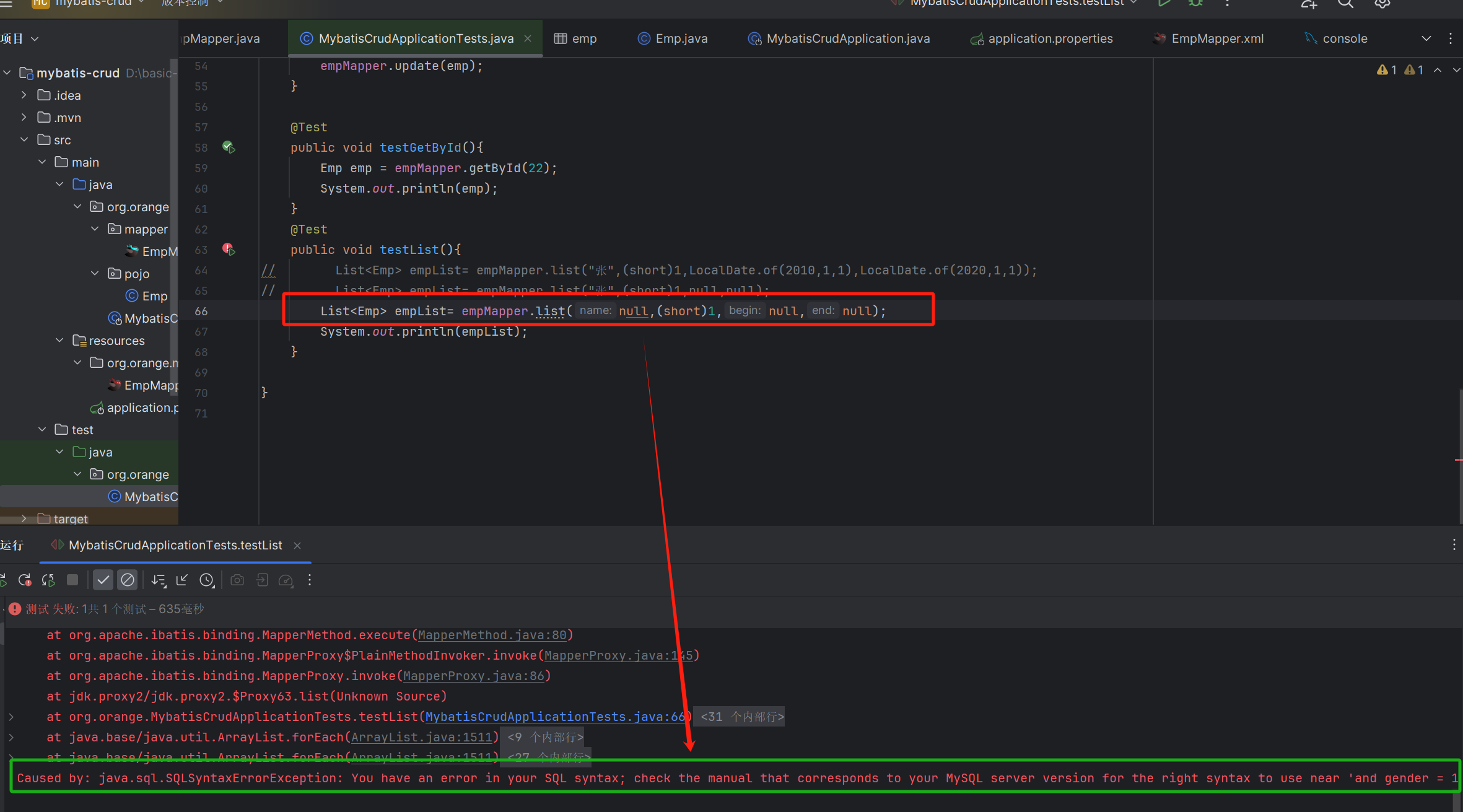Open MybatisCrudApplicationTests.java:66 link
The image size is (1463, 812).
coord(556,717)
